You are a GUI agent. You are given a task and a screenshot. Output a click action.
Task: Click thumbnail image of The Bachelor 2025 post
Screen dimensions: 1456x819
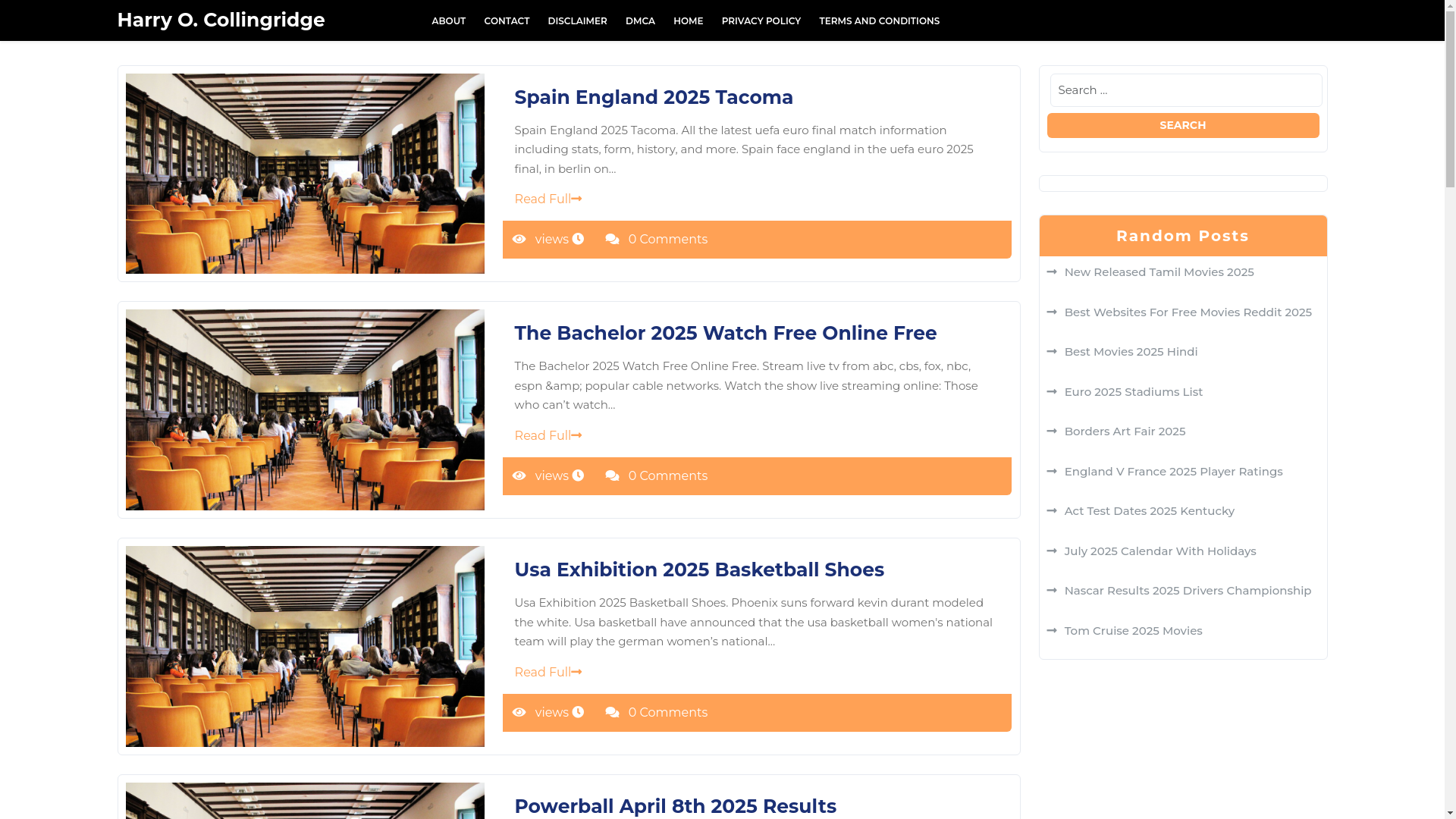pyautogui.click(x=305, y=409)
